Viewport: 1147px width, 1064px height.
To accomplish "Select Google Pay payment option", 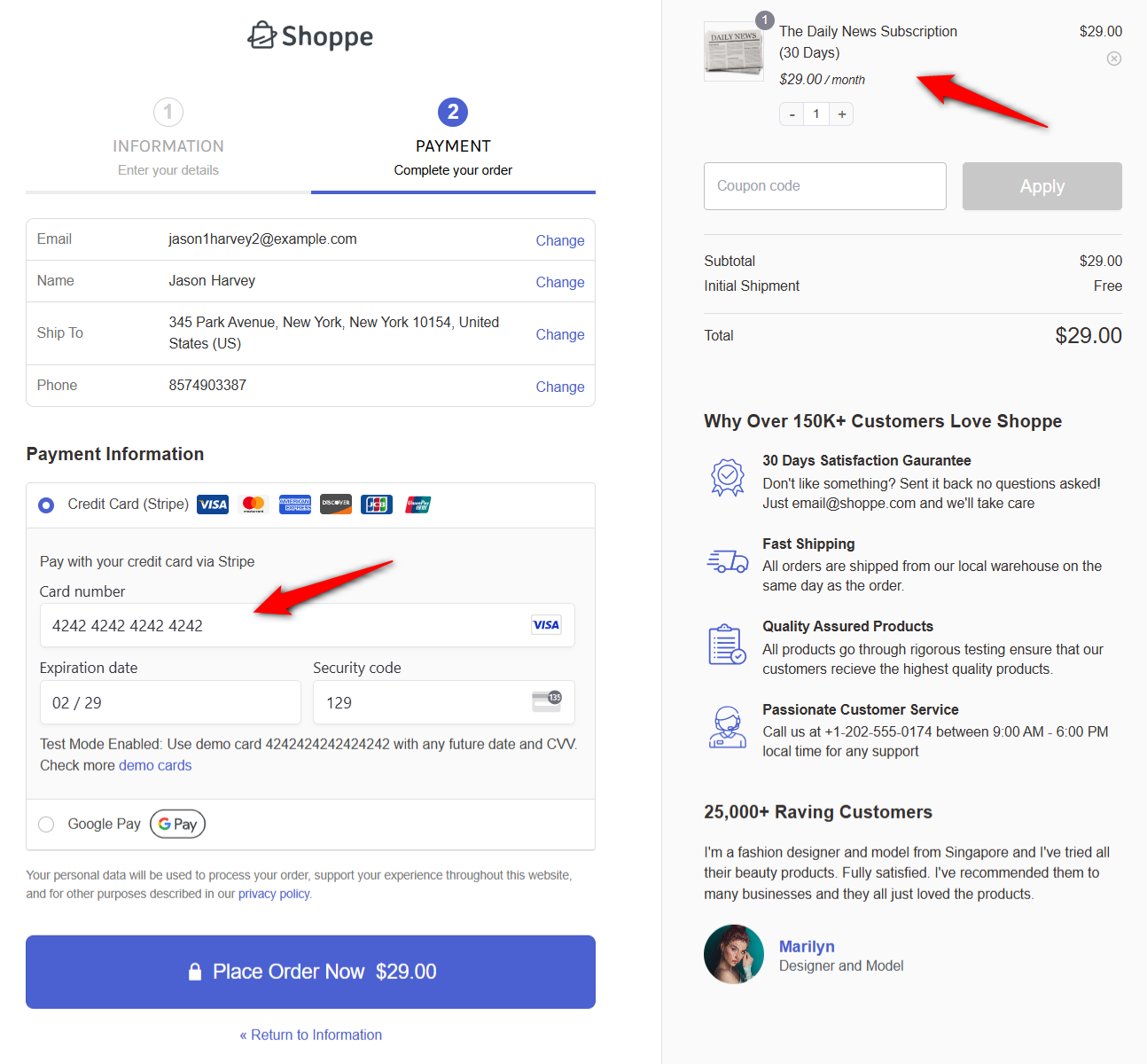I will tap(46, 825).
